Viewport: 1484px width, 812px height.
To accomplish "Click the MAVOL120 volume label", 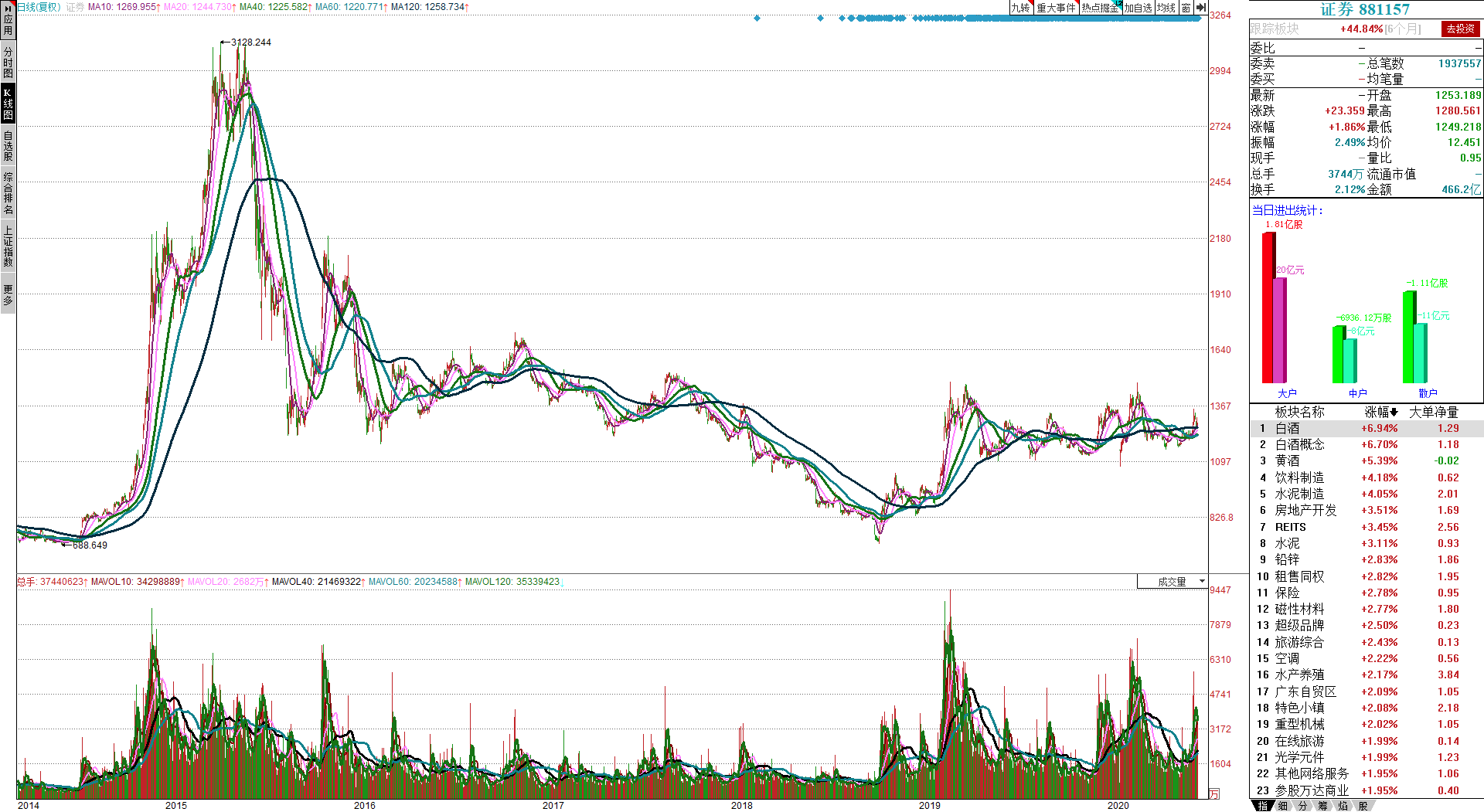I will pyautogui.click(x=512, y=582).
